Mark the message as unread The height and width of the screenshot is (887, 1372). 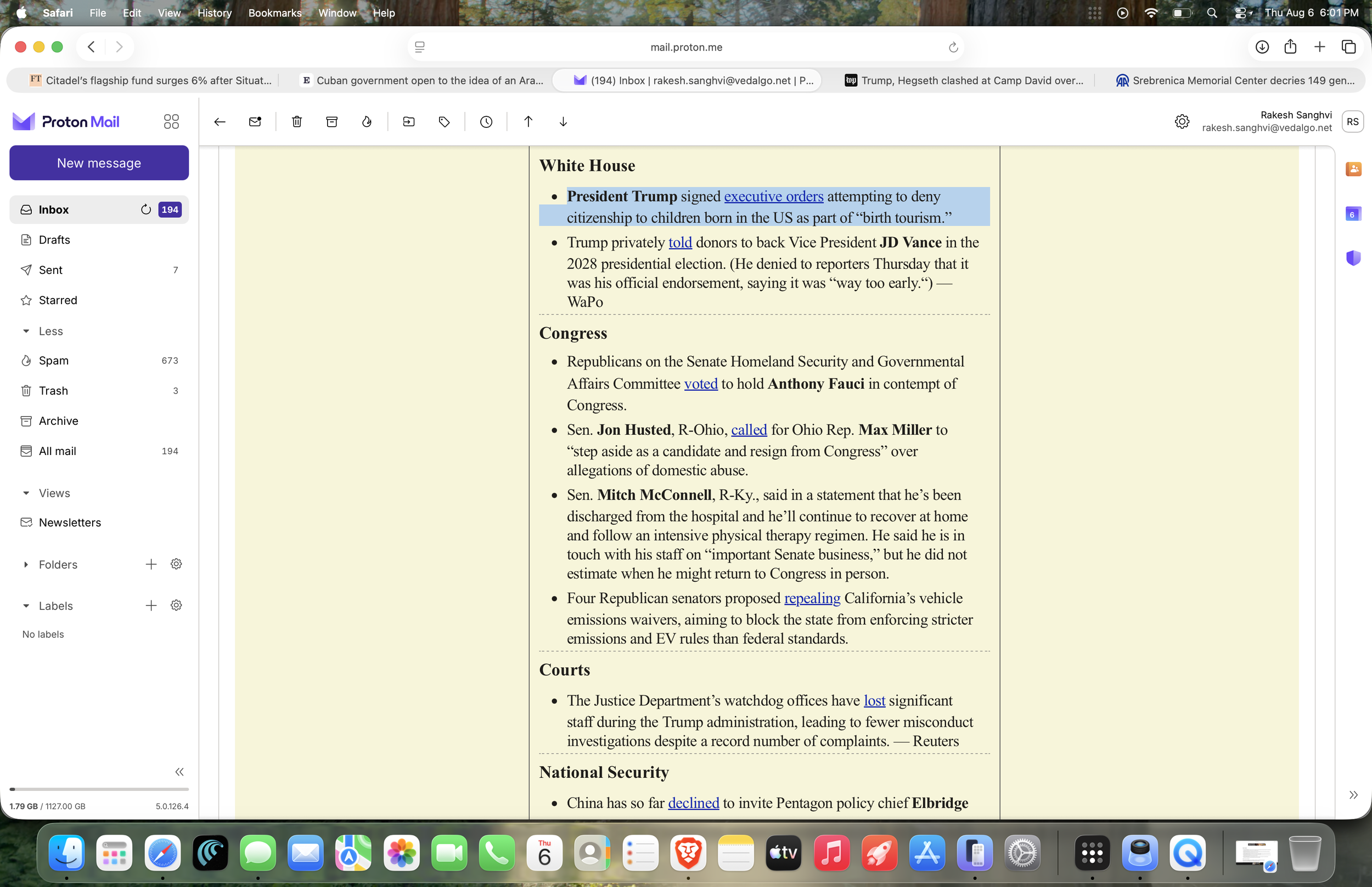pyautogui.click(x=255, y=121)
